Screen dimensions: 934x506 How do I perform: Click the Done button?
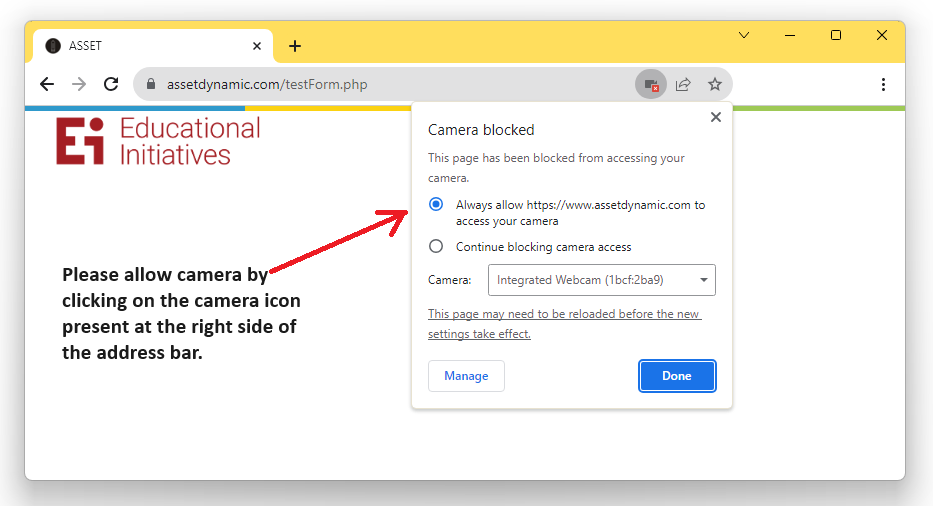pos(677,376)
